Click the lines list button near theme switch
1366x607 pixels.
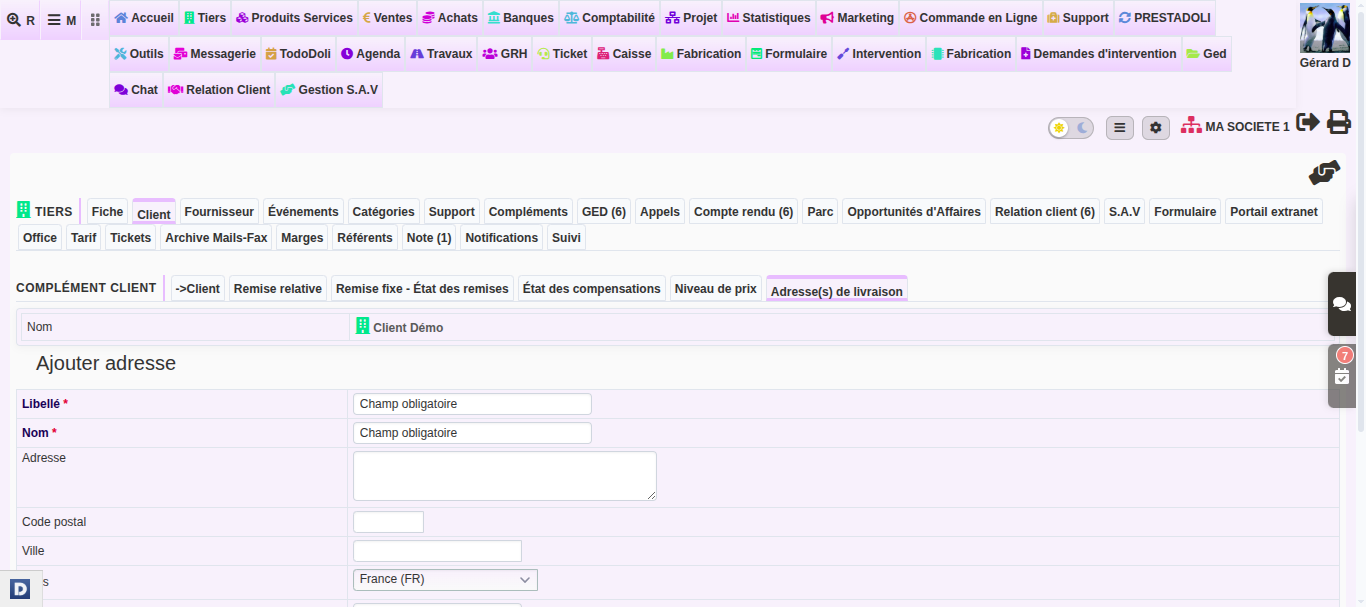[x=1120, y=128]
